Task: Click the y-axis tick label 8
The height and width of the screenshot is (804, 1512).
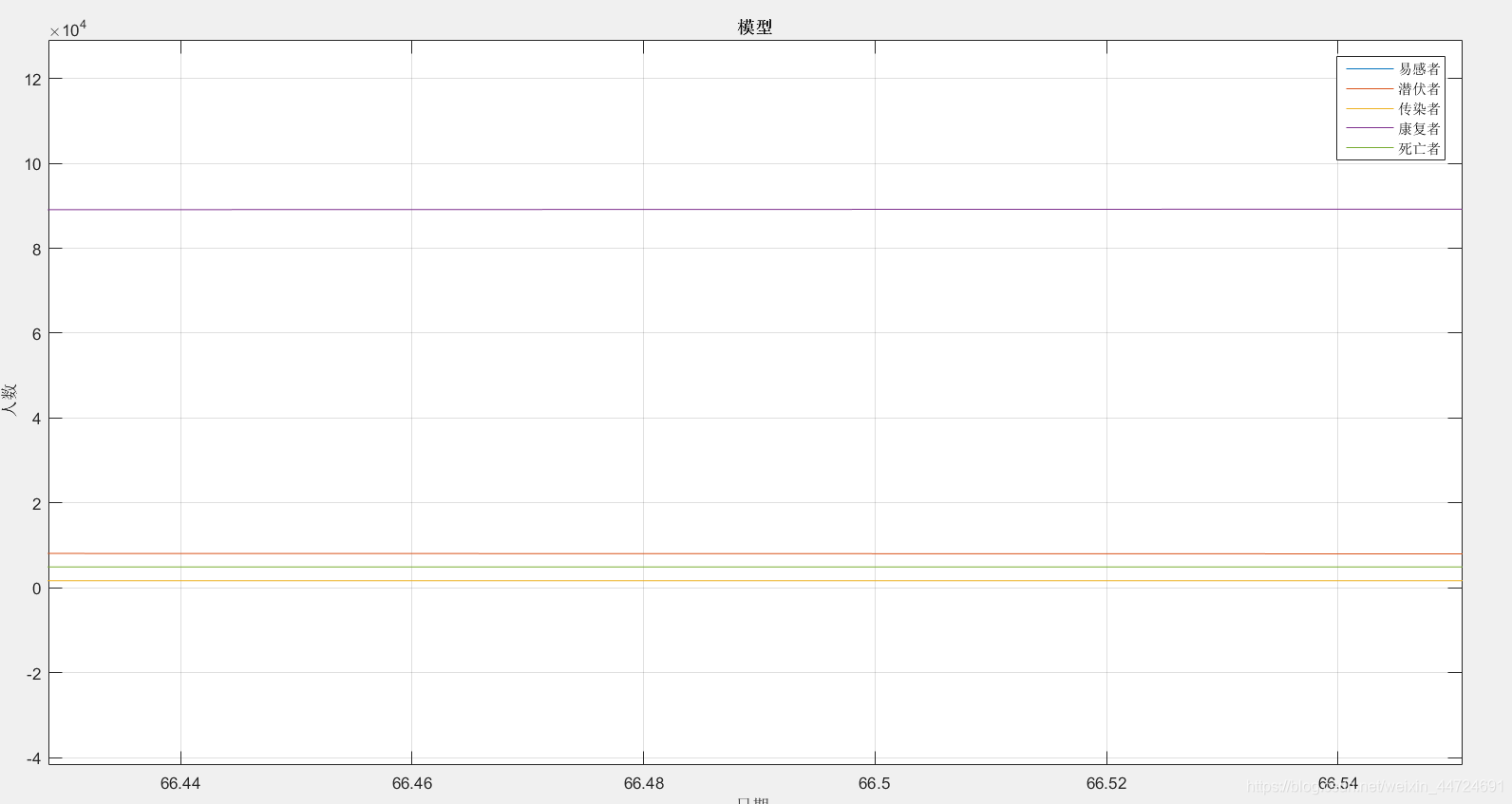Action: coord(37,250)
